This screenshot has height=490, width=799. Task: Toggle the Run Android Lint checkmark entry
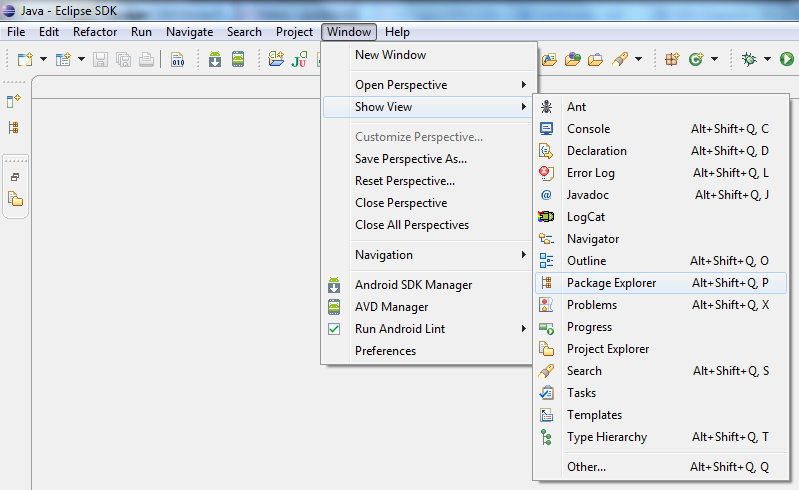click(429, 329)
